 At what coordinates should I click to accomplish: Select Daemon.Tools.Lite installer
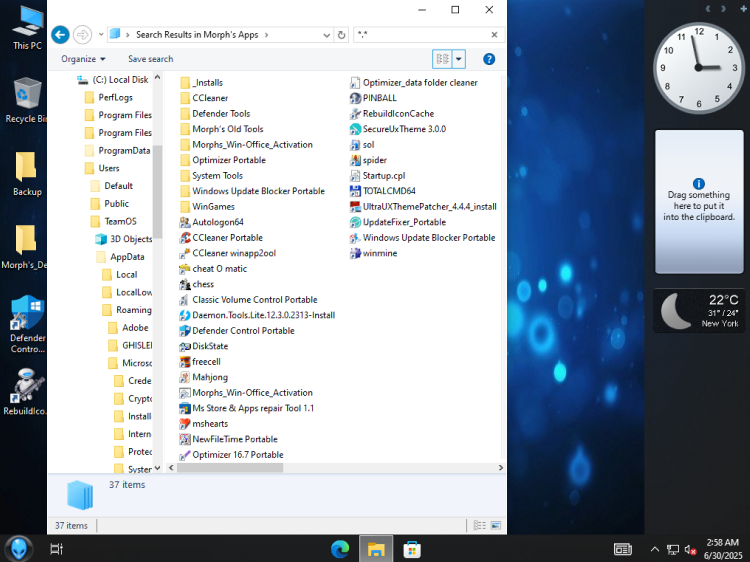pos(257,315)
